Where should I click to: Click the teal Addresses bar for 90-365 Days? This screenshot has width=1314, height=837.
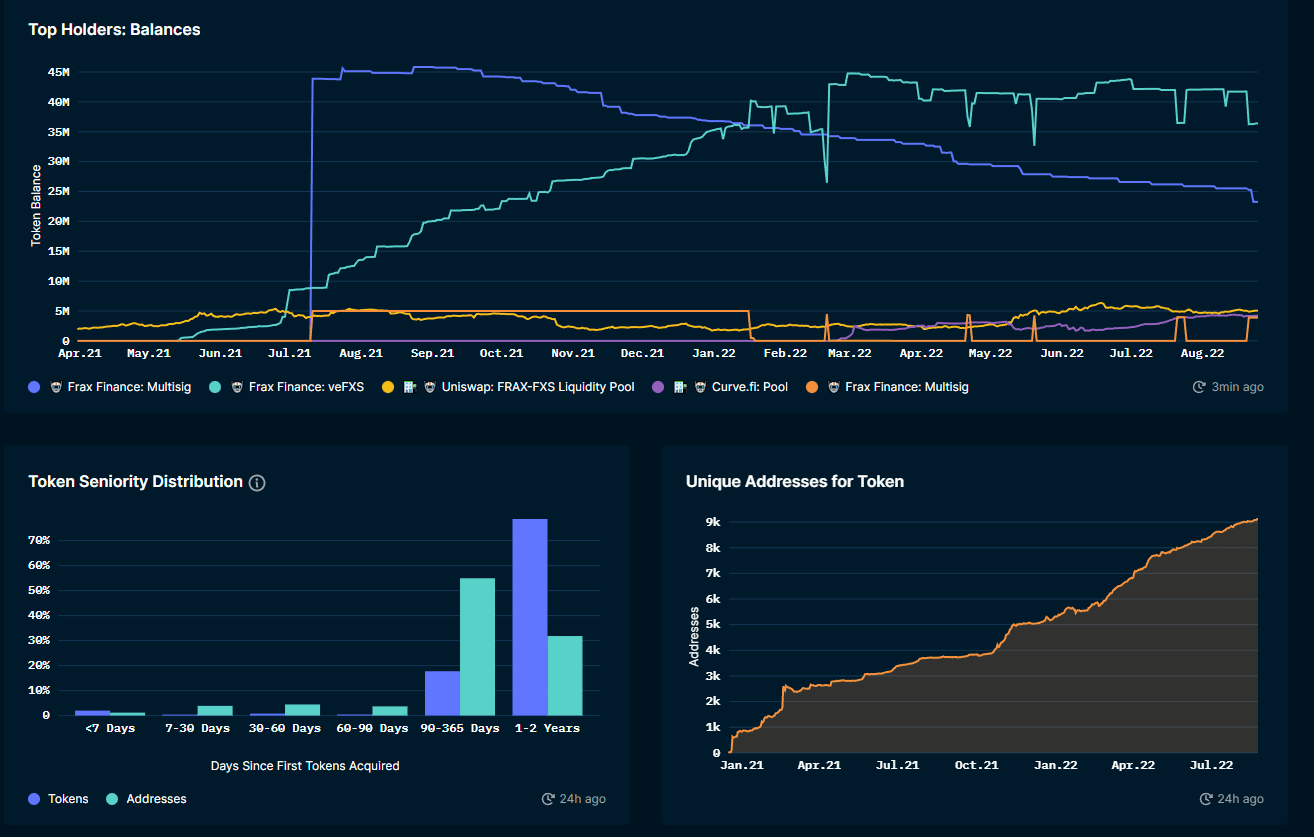click(x=477, y=646)
